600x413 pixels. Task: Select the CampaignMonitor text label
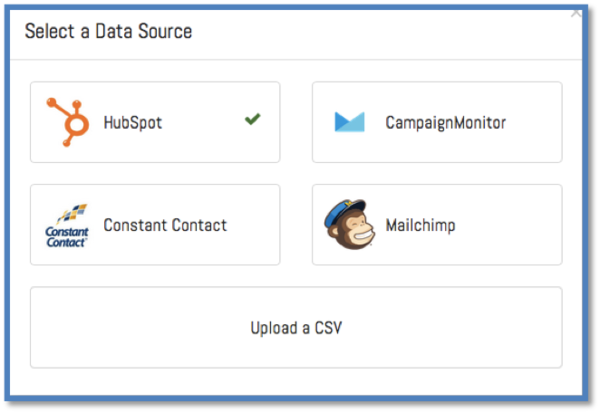coord(445,123)
